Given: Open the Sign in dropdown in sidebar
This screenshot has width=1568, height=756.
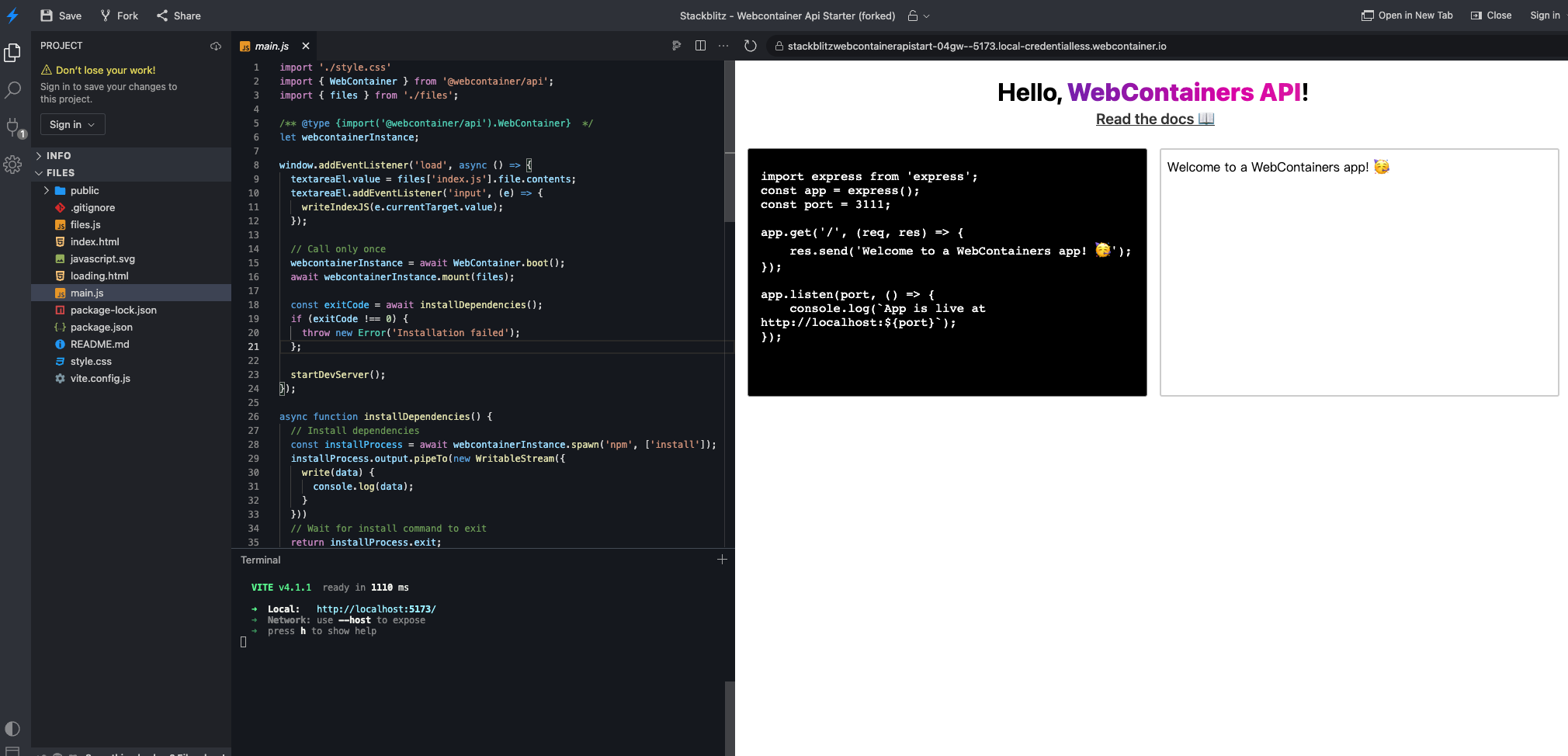Looking at the screenshot, I should pos(72,124).
